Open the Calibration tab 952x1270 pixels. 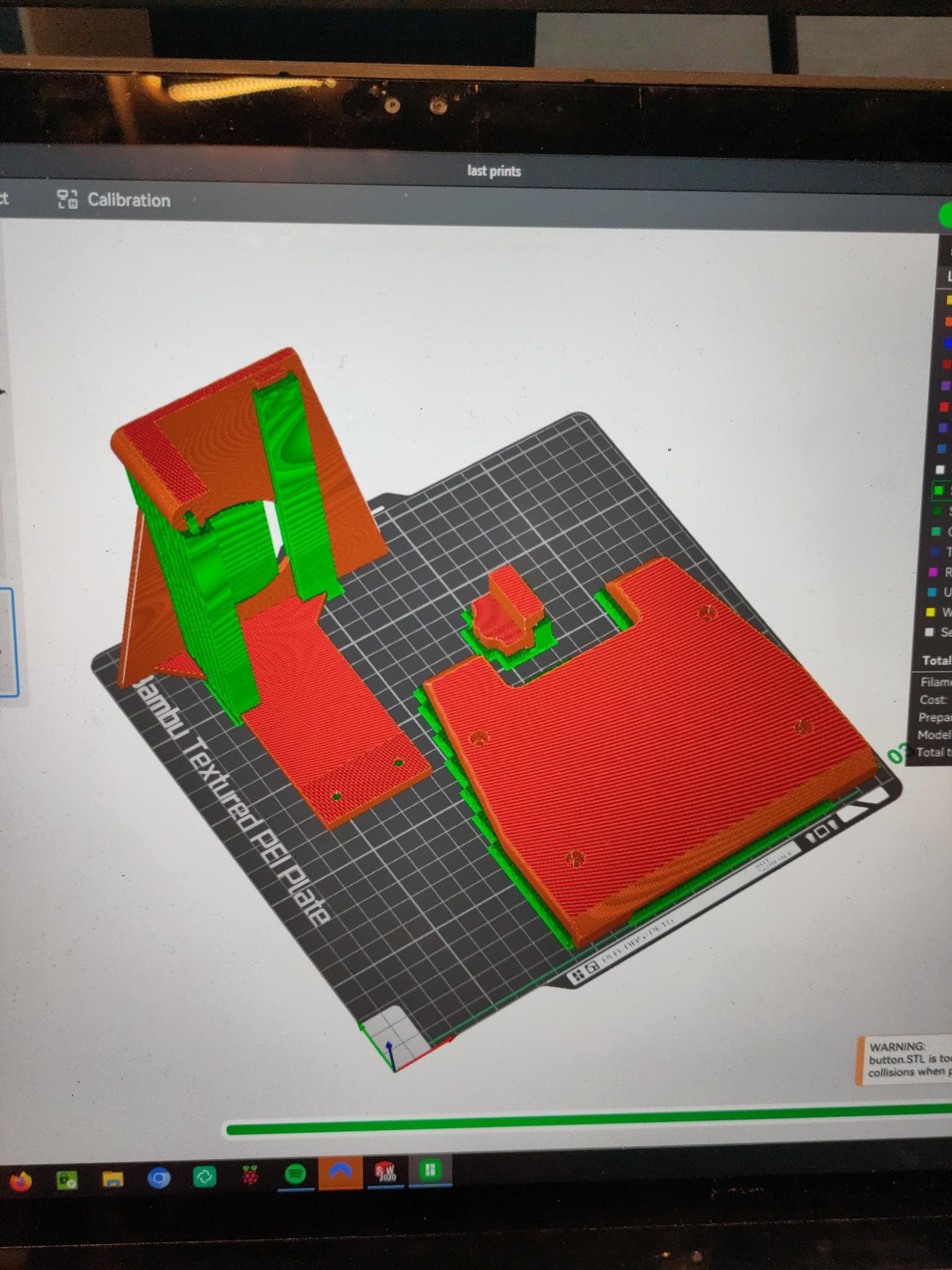pos(113,200)
